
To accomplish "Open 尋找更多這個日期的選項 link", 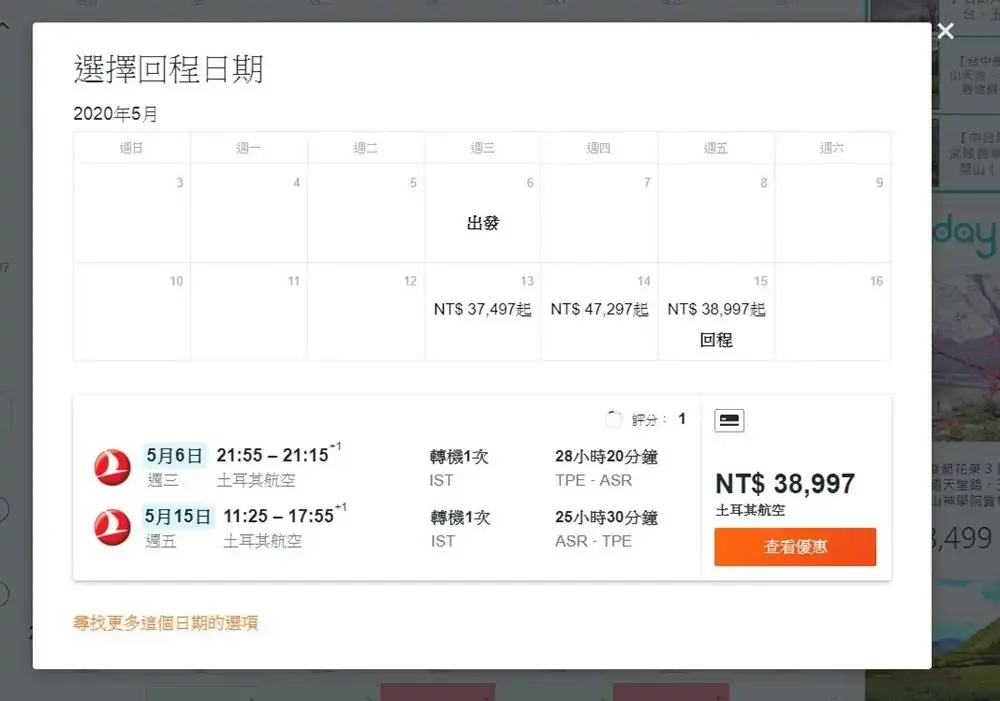I will point(166,622).
